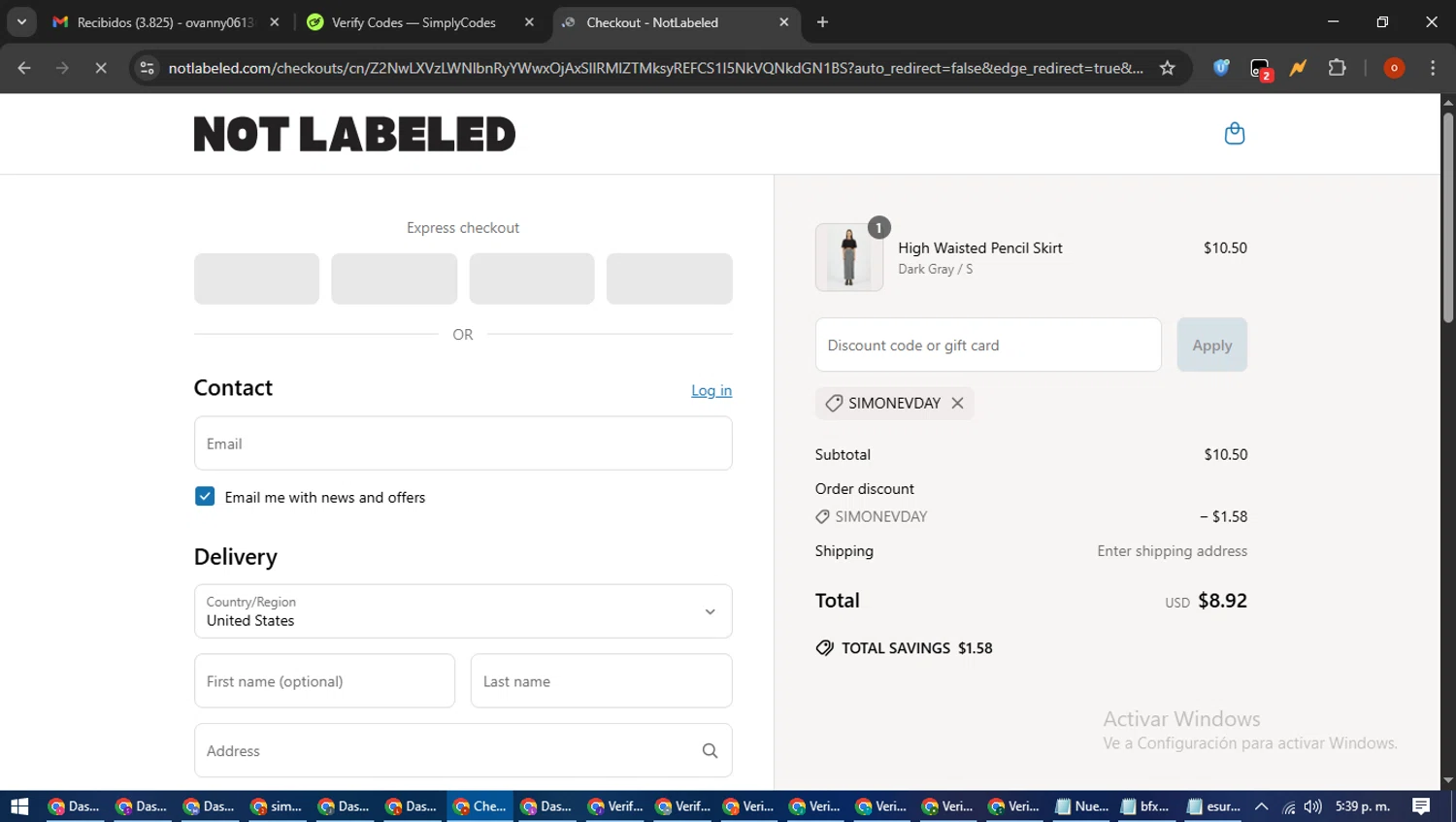Choose the last Express checkout button

tap(670, 279)
